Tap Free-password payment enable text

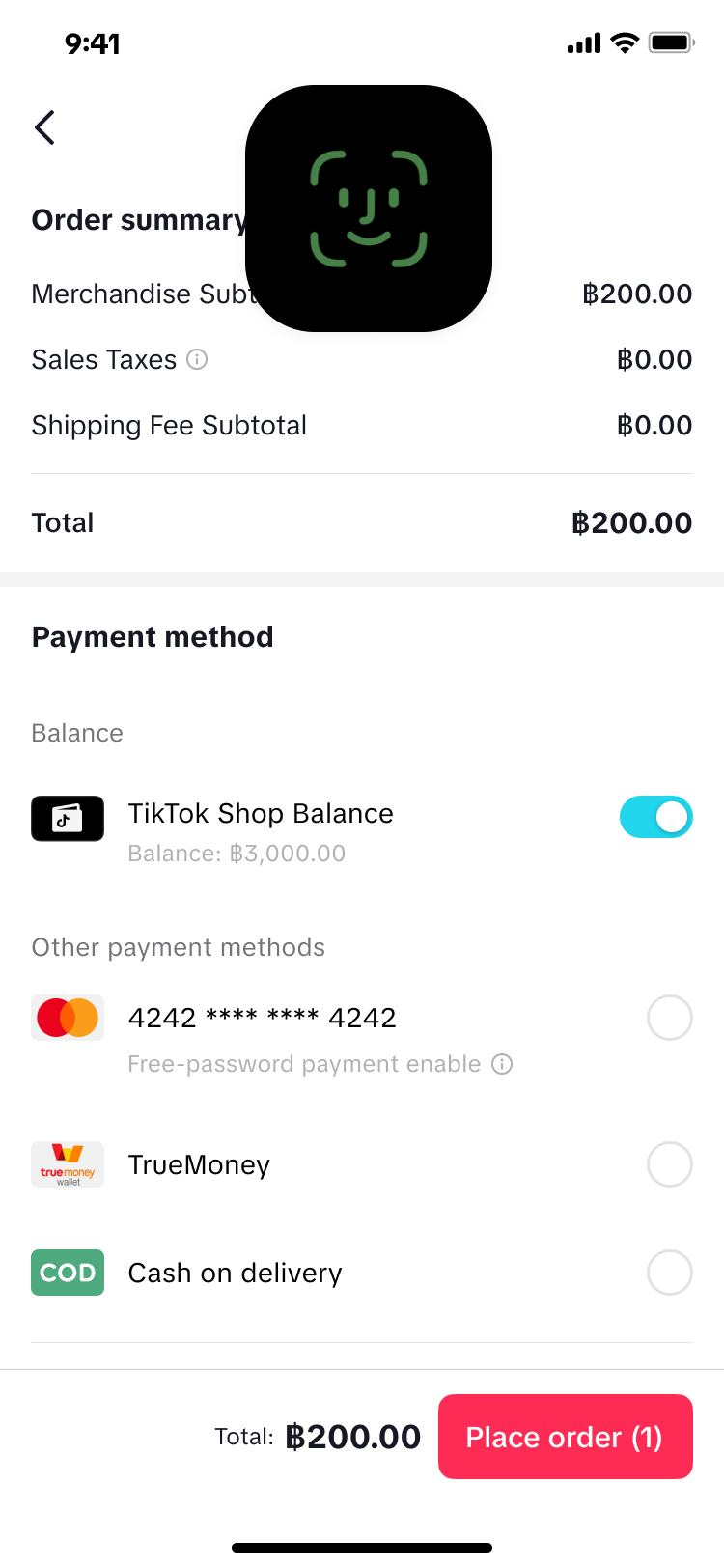[x=304, y=1064]
